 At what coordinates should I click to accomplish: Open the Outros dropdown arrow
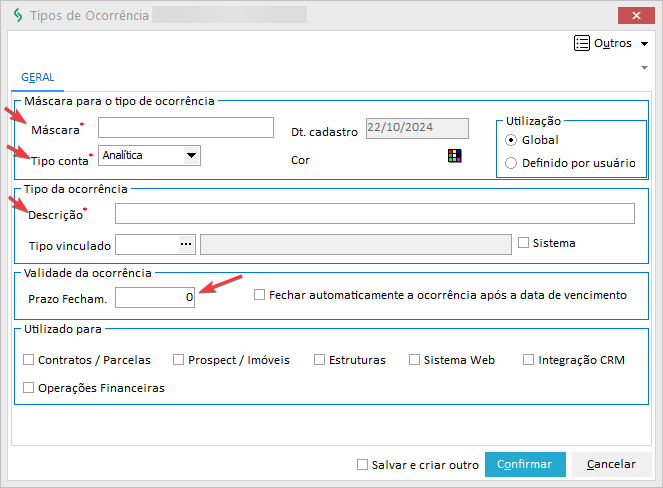[644, 44]
